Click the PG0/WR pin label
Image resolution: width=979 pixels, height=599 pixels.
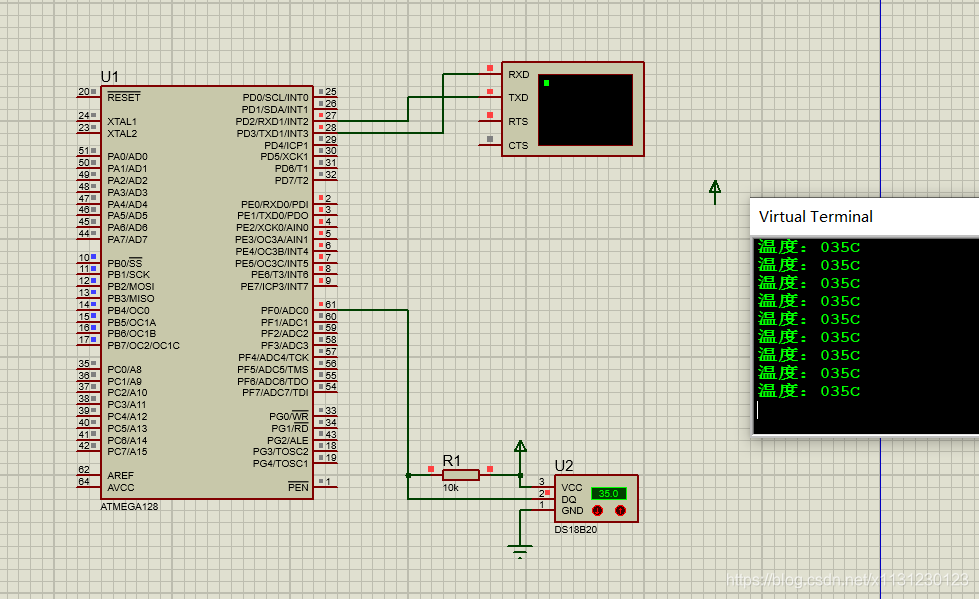(288, 417)
